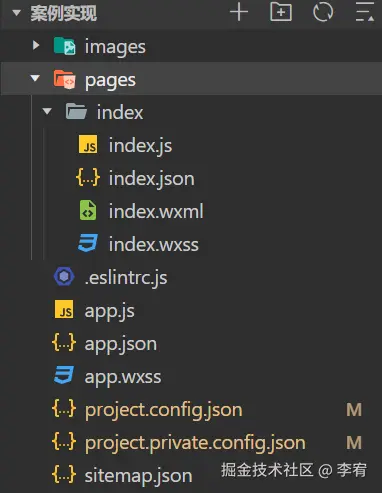Open the index.js file
Screen dimensions: 382x493
[140, 146]
